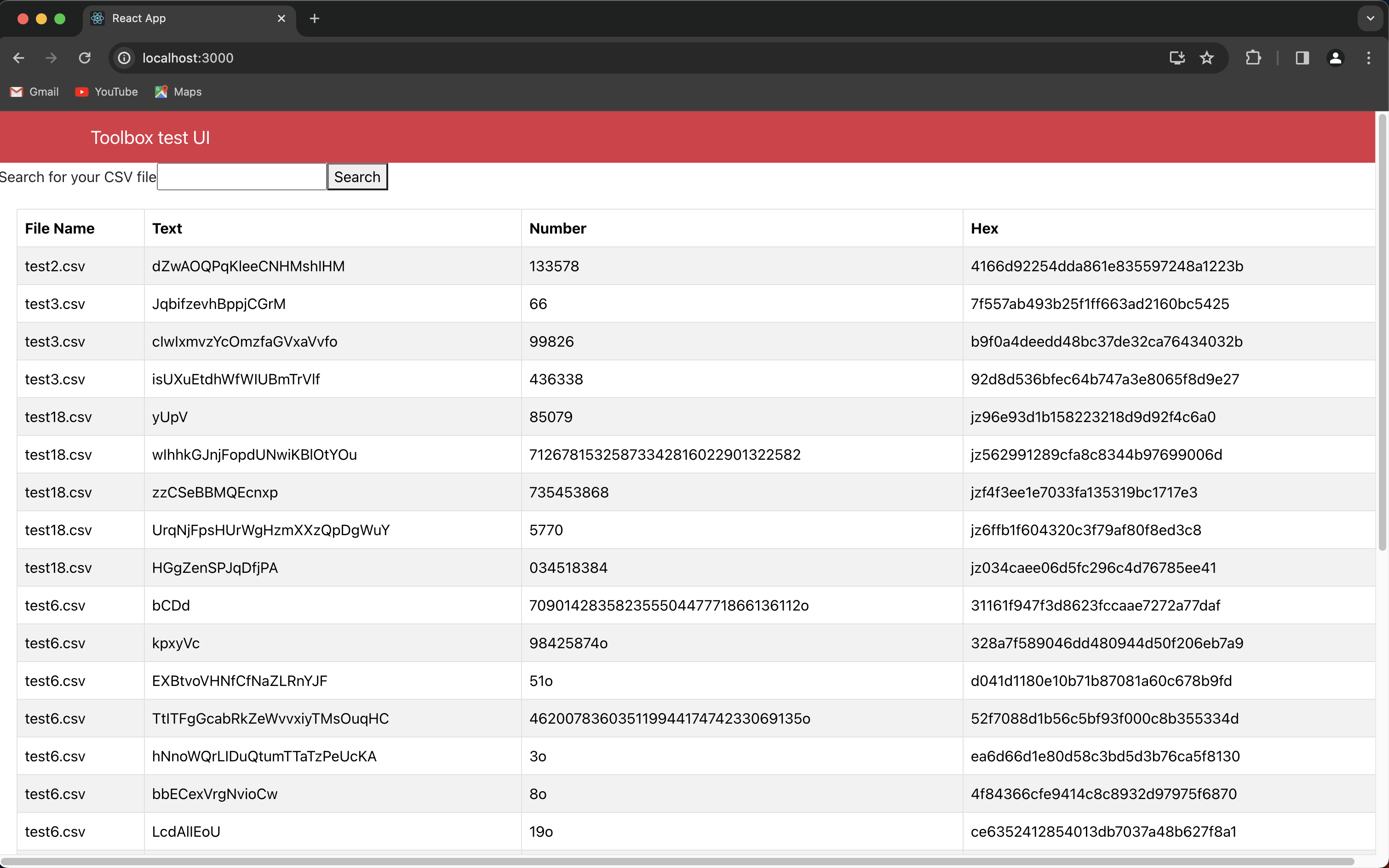
Task: Open Chrome's three-dot menu
Action: pyautogui.click(x=1368, y=58)
